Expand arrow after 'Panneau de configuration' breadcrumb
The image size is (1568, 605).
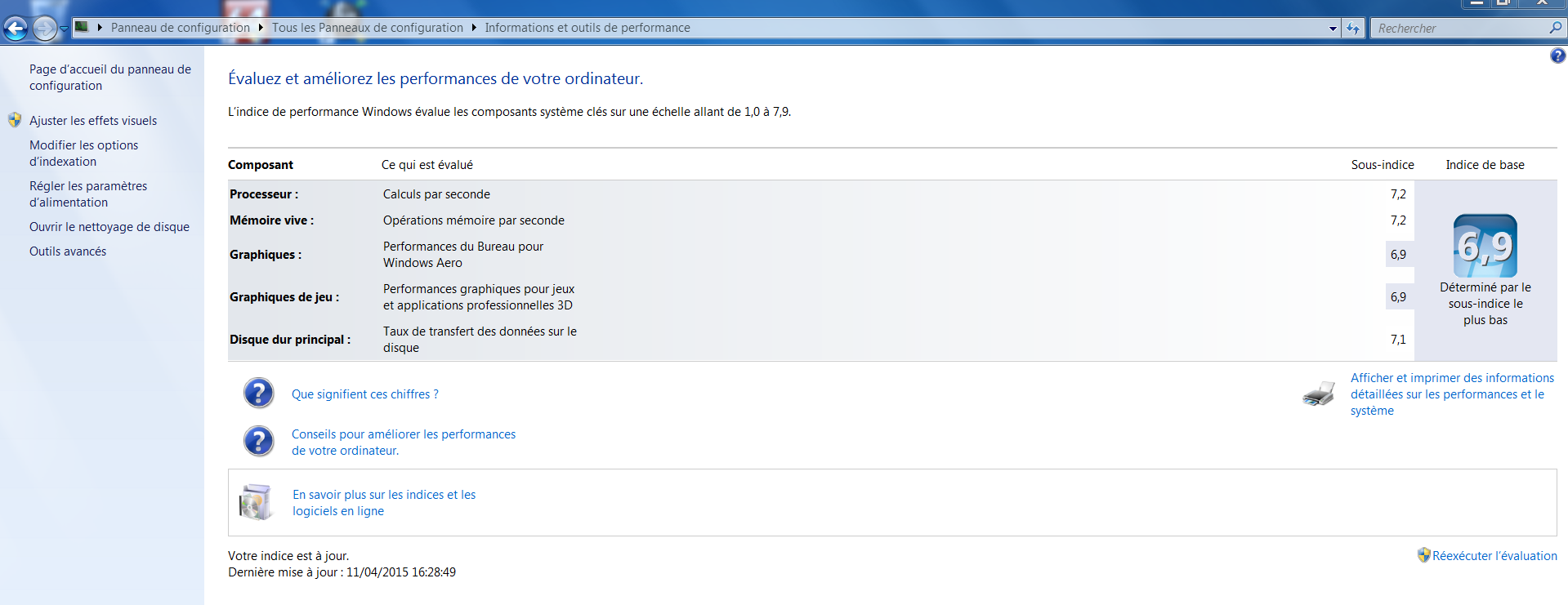pyautogui.click(x=261, y=28)
